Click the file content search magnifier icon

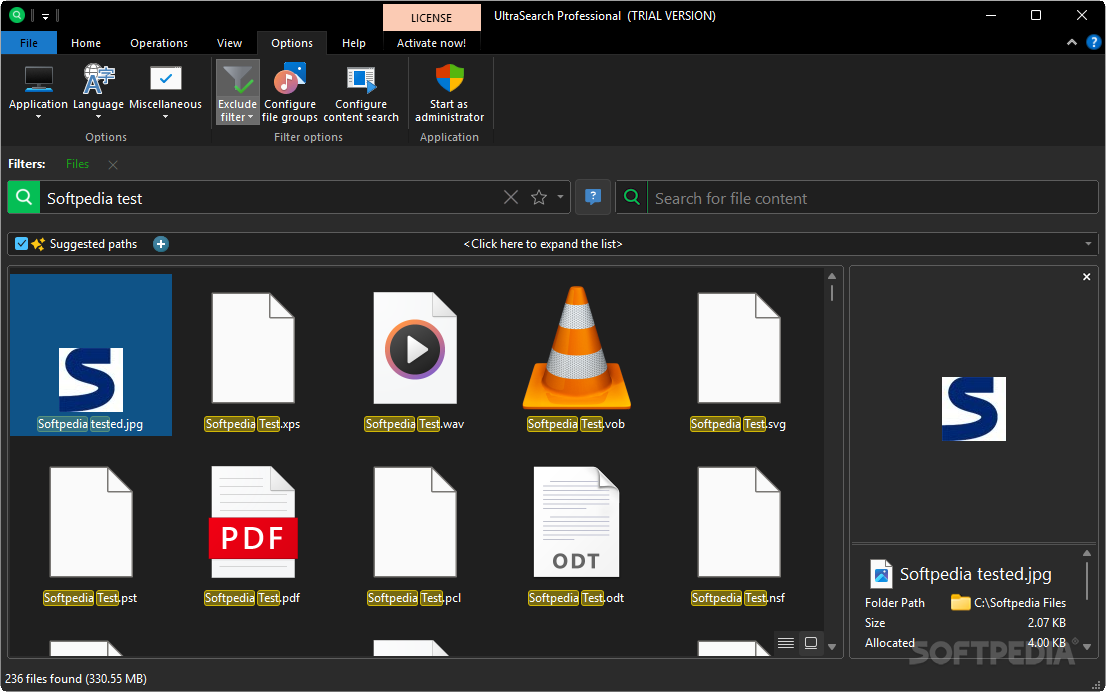click(632, 198)
